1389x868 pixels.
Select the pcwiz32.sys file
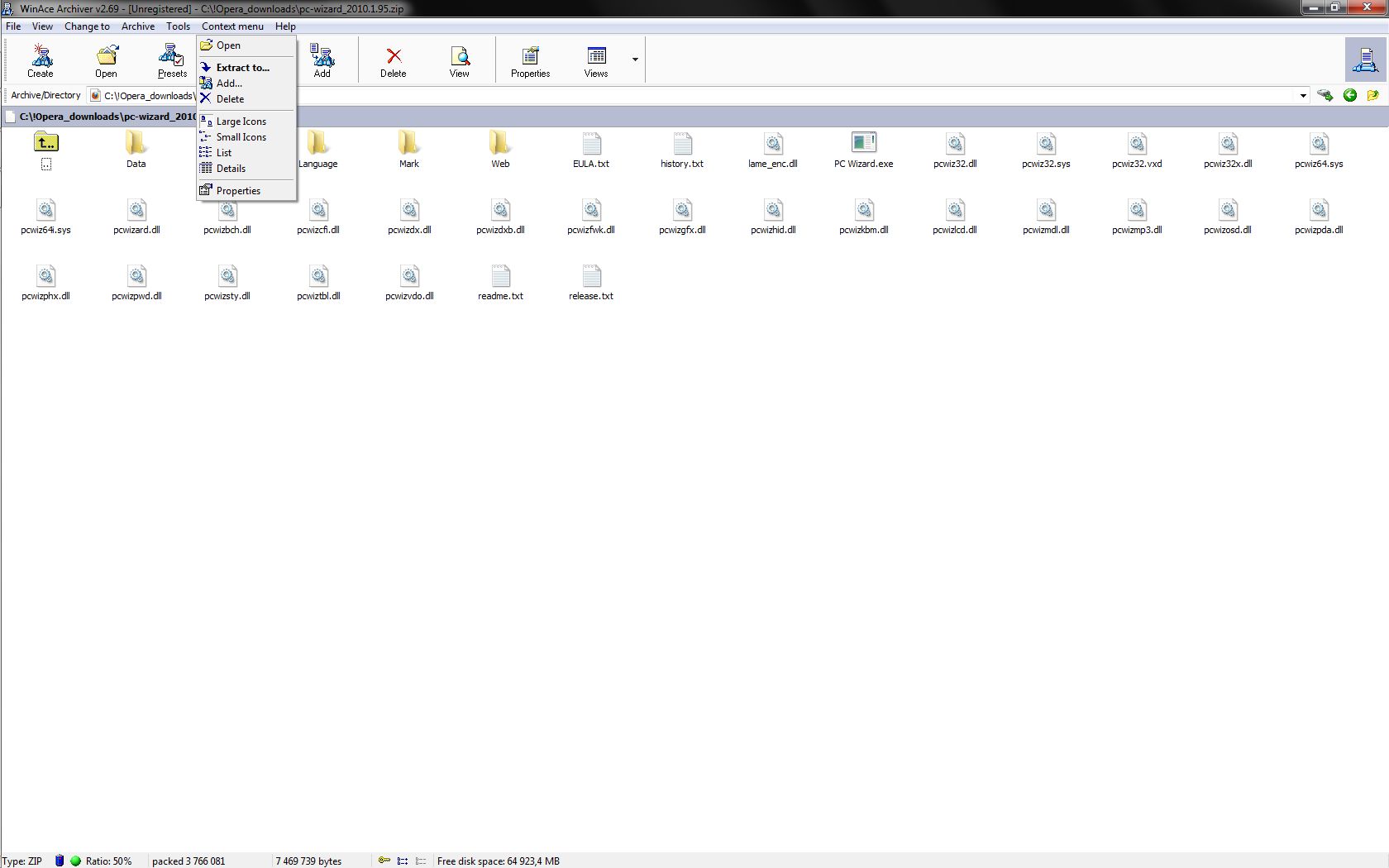coord(1046,150)
